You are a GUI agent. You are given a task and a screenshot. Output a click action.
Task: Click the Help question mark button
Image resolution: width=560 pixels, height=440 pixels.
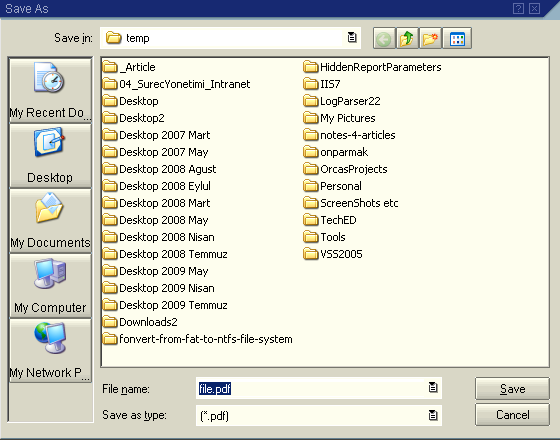tap(518, 9)
